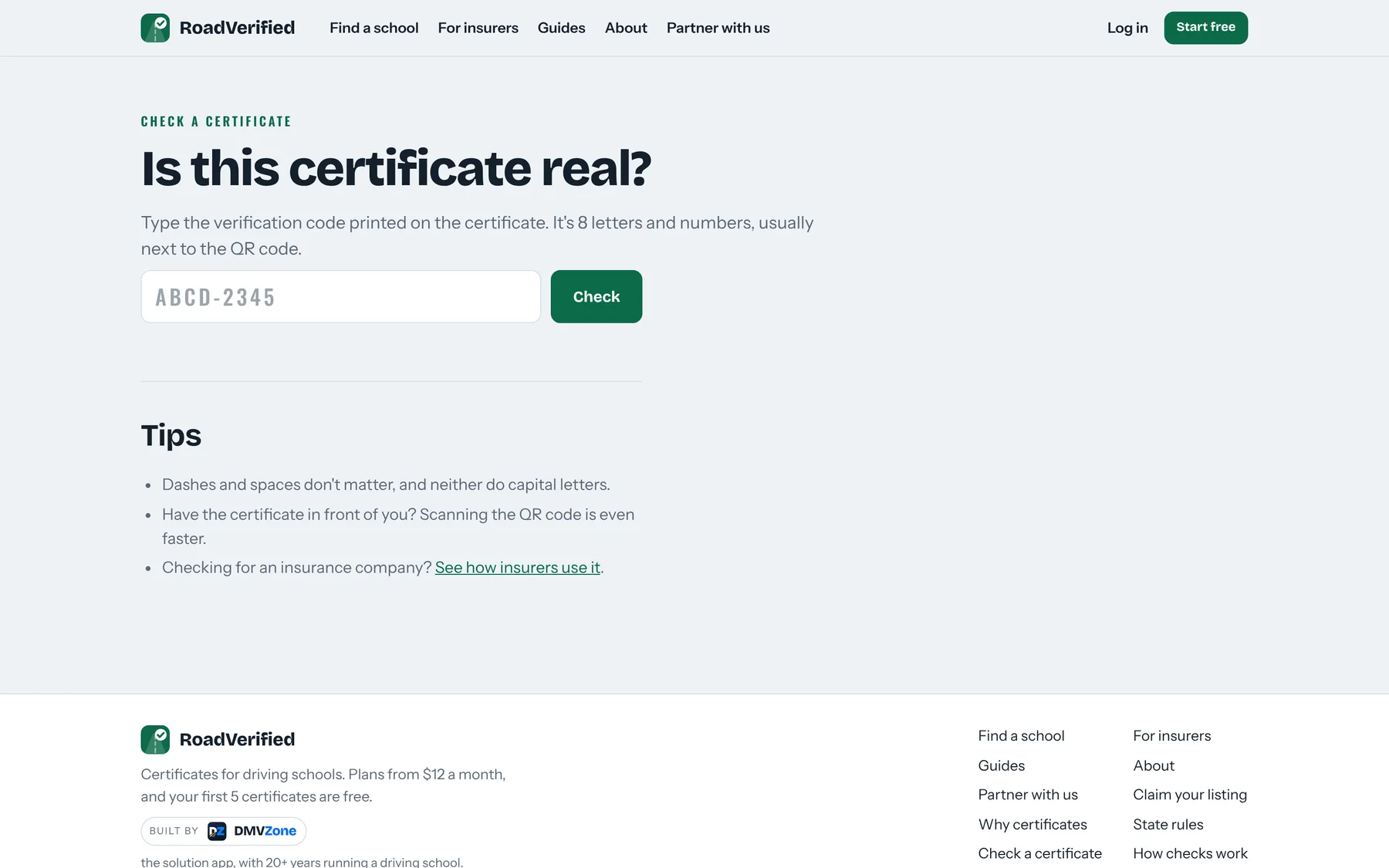Click footer text 'Plans from $12 a month'
Viewport: 1389px width, 868px height.
point(427,774)
